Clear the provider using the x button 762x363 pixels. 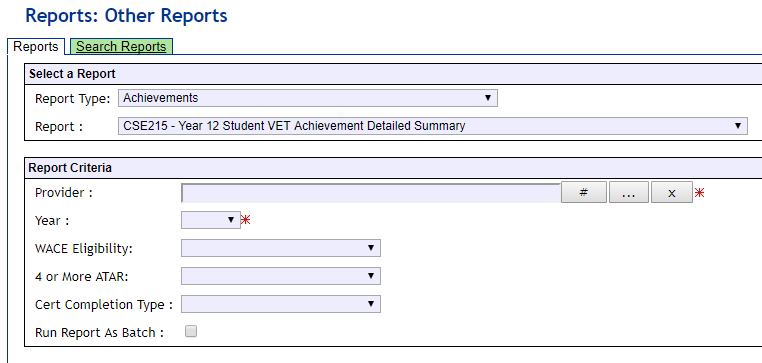pos(672,192)
